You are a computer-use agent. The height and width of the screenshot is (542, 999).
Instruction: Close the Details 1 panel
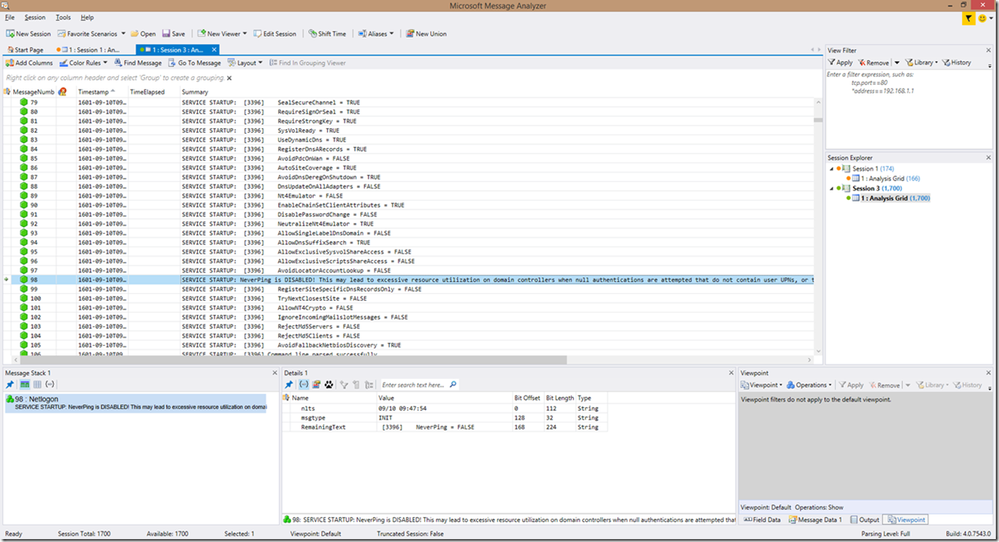click(731, 373)
